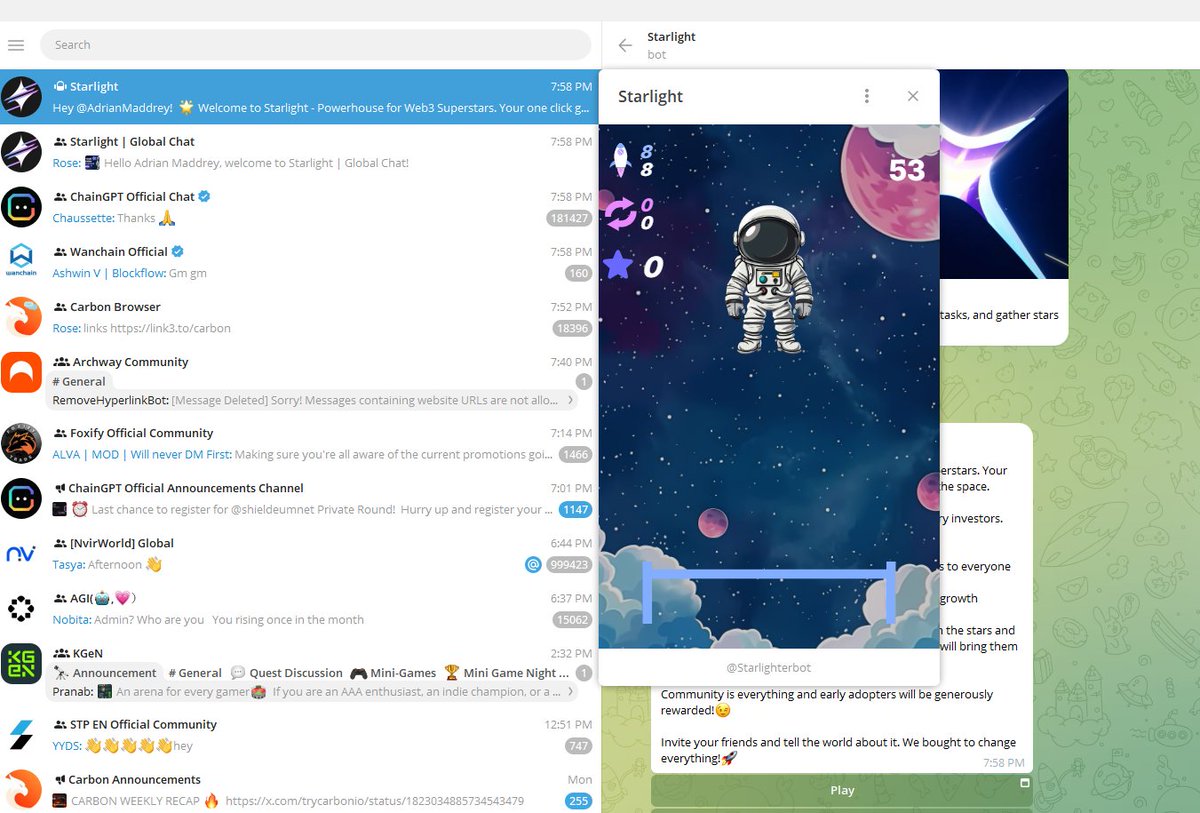The height and width of the screenshot is (813, 1200).
Task: Click the Starlight title in chat header
Action: [x=671, y=37]
